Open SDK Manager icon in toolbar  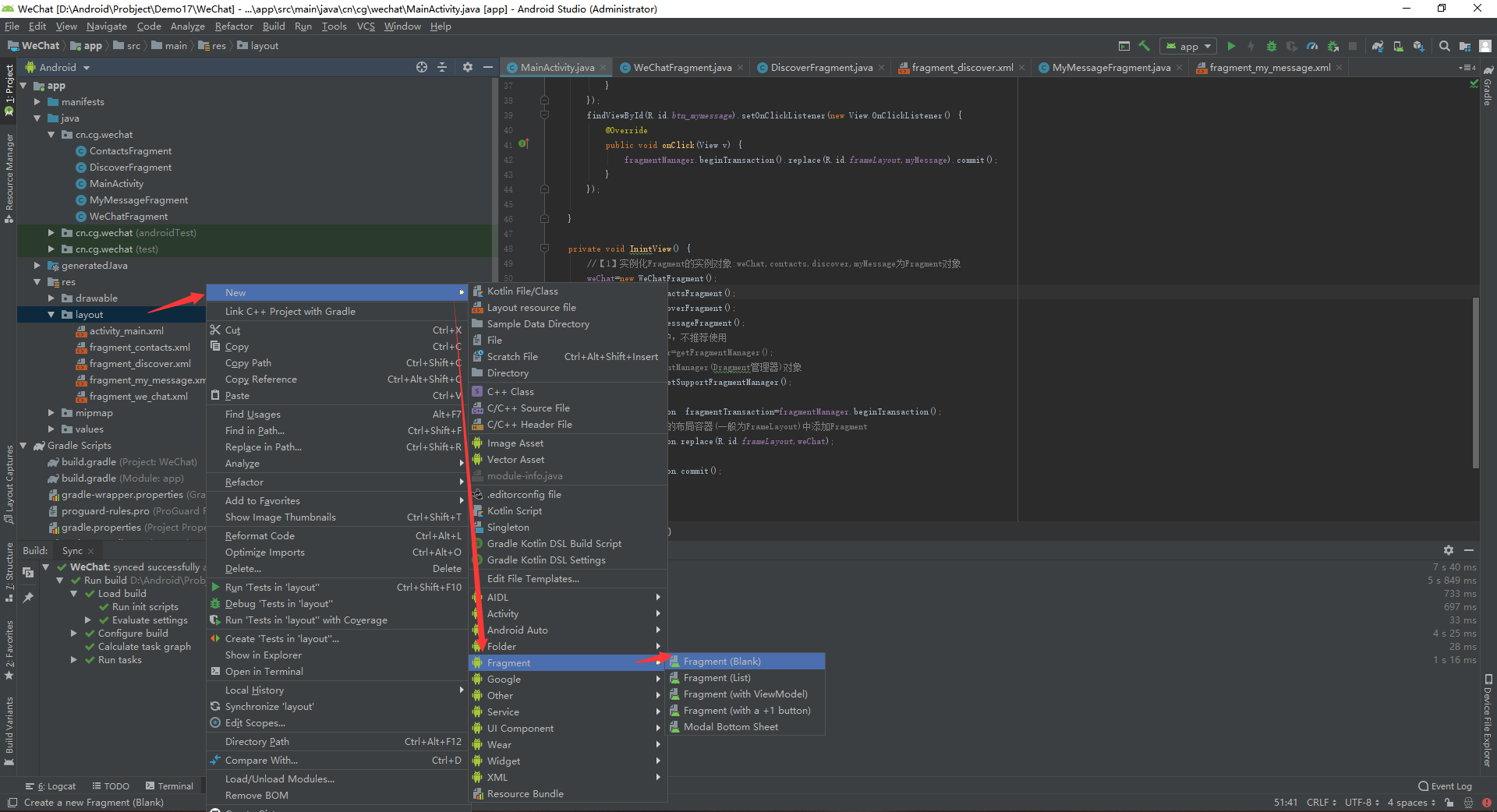coord(1418,46)
